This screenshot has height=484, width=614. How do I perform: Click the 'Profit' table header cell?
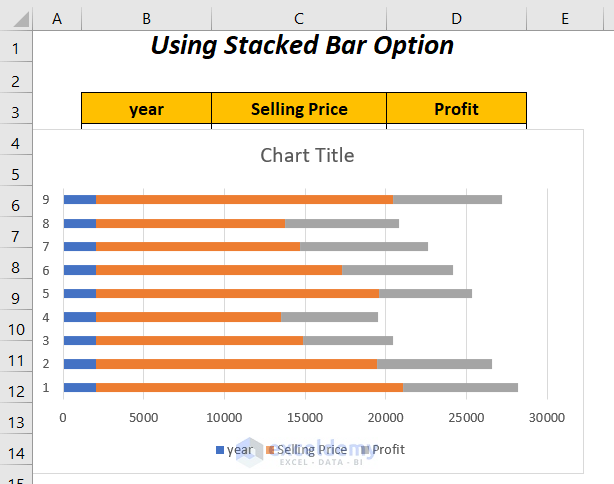tap(456, 109)
